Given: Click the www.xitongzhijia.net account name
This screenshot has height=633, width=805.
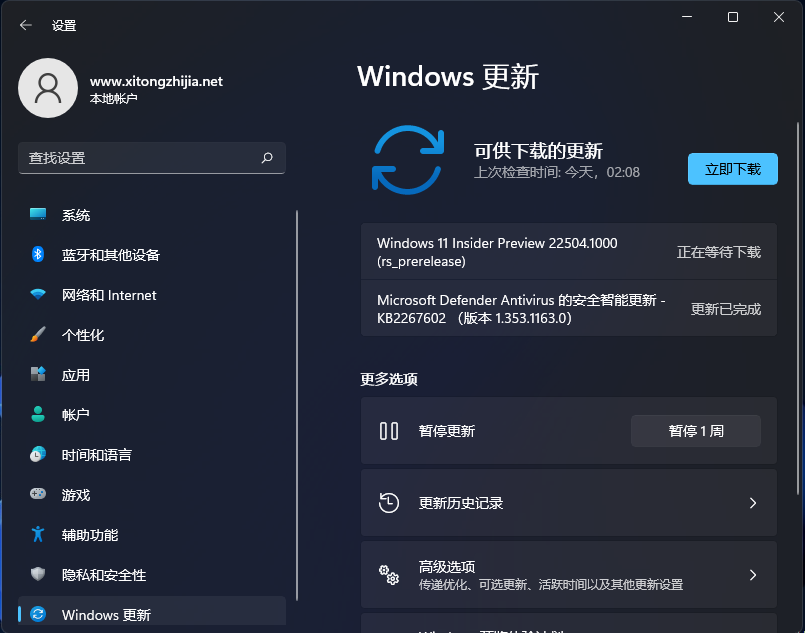Looking at the screenshot, I should pos(156,81).
